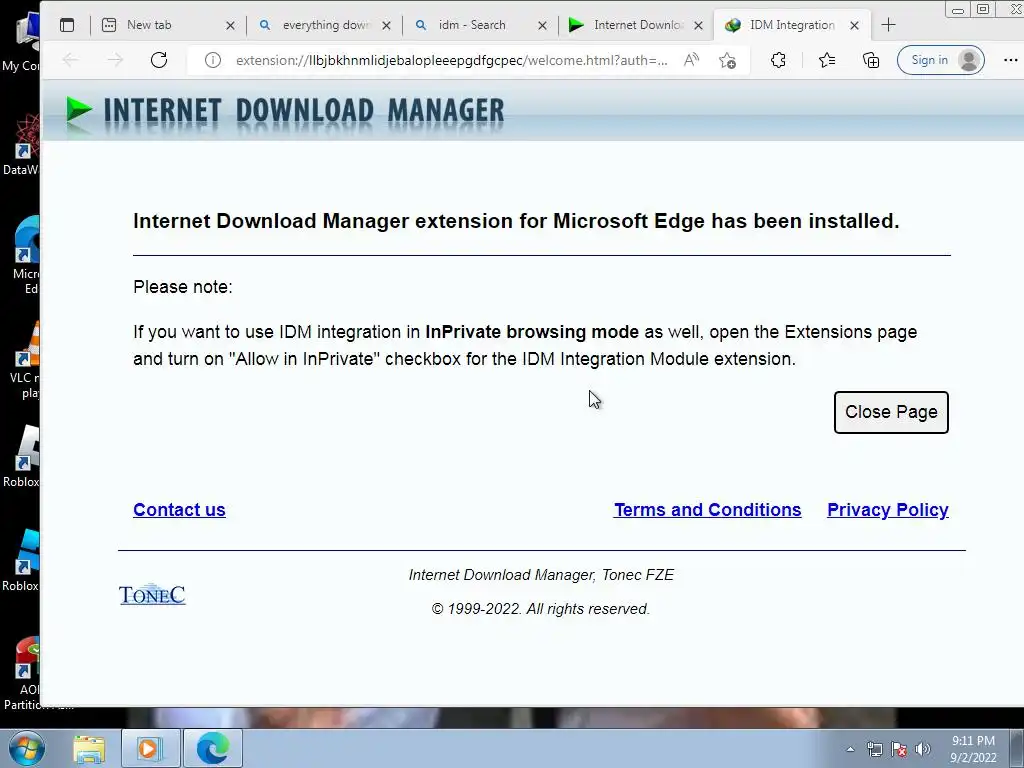This screenshot has width=1024, height=768.
Task: Open a new browser tab with plus icon
Action: pos(888,25)
